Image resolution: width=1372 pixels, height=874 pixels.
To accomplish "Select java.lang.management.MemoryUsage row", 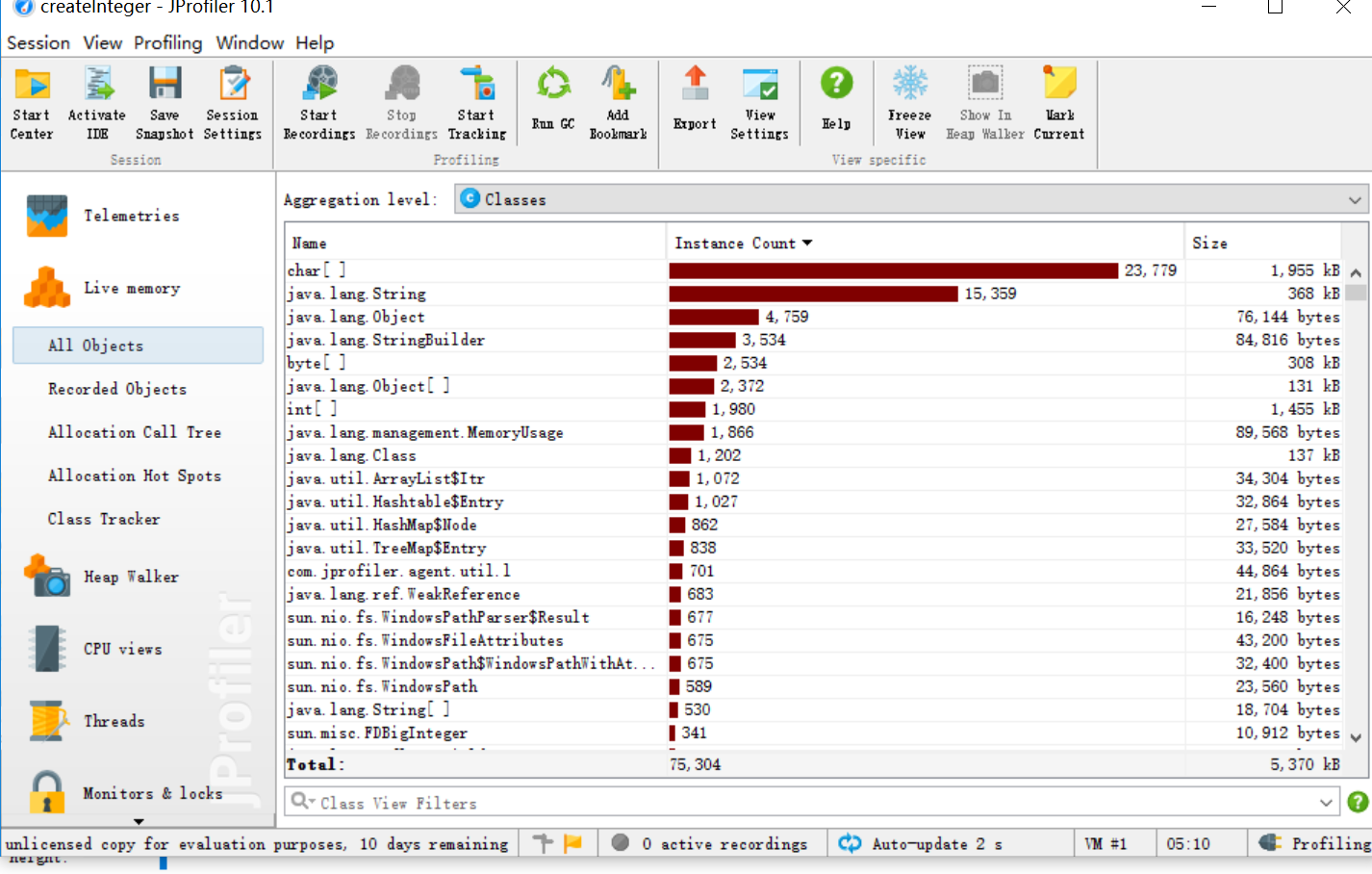I will click(814, 432).
